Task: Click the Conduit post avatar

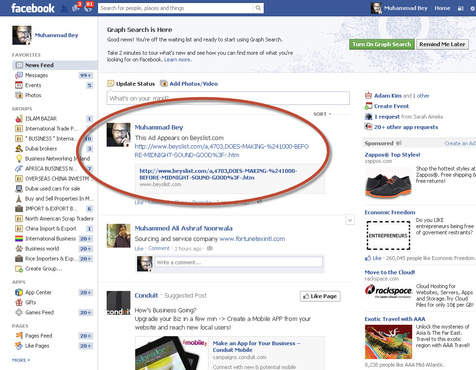Action: point(118,303)
